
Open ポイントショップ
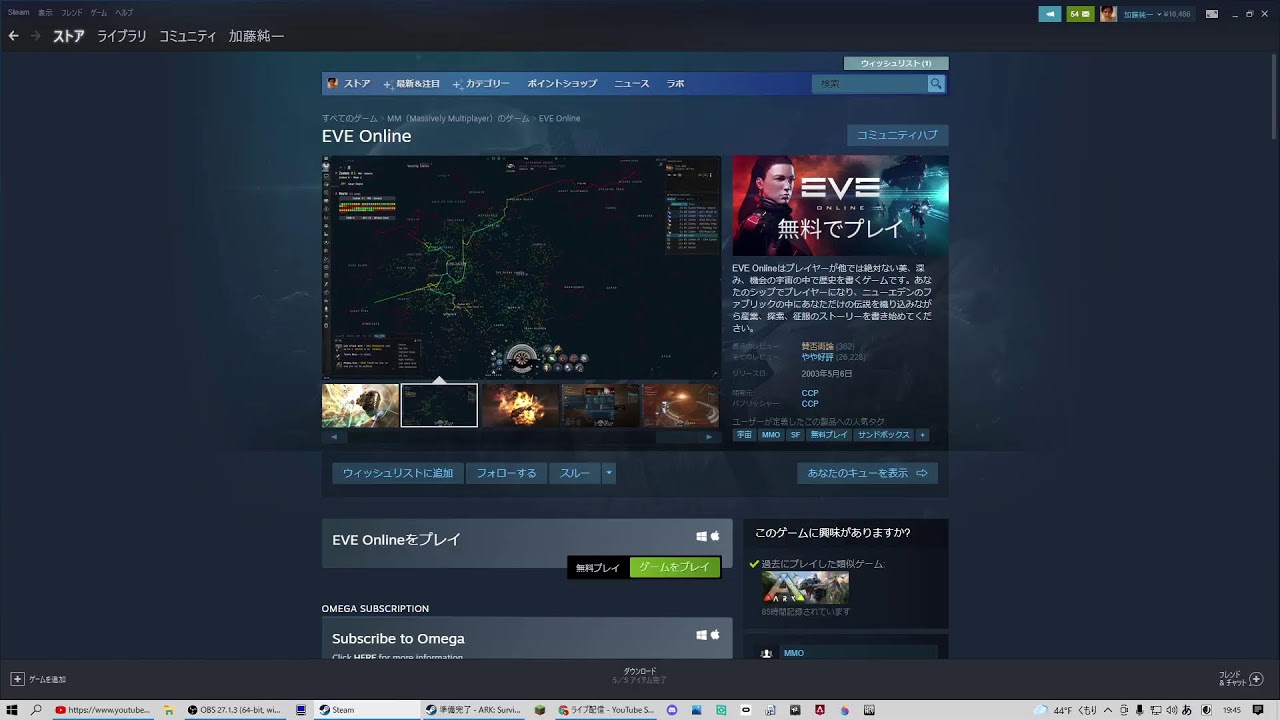coord(562,84)
